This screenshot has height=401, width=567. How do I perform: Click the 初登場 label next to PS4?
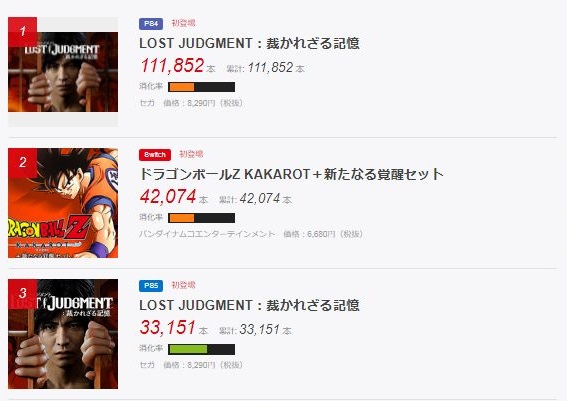point(183,23)
